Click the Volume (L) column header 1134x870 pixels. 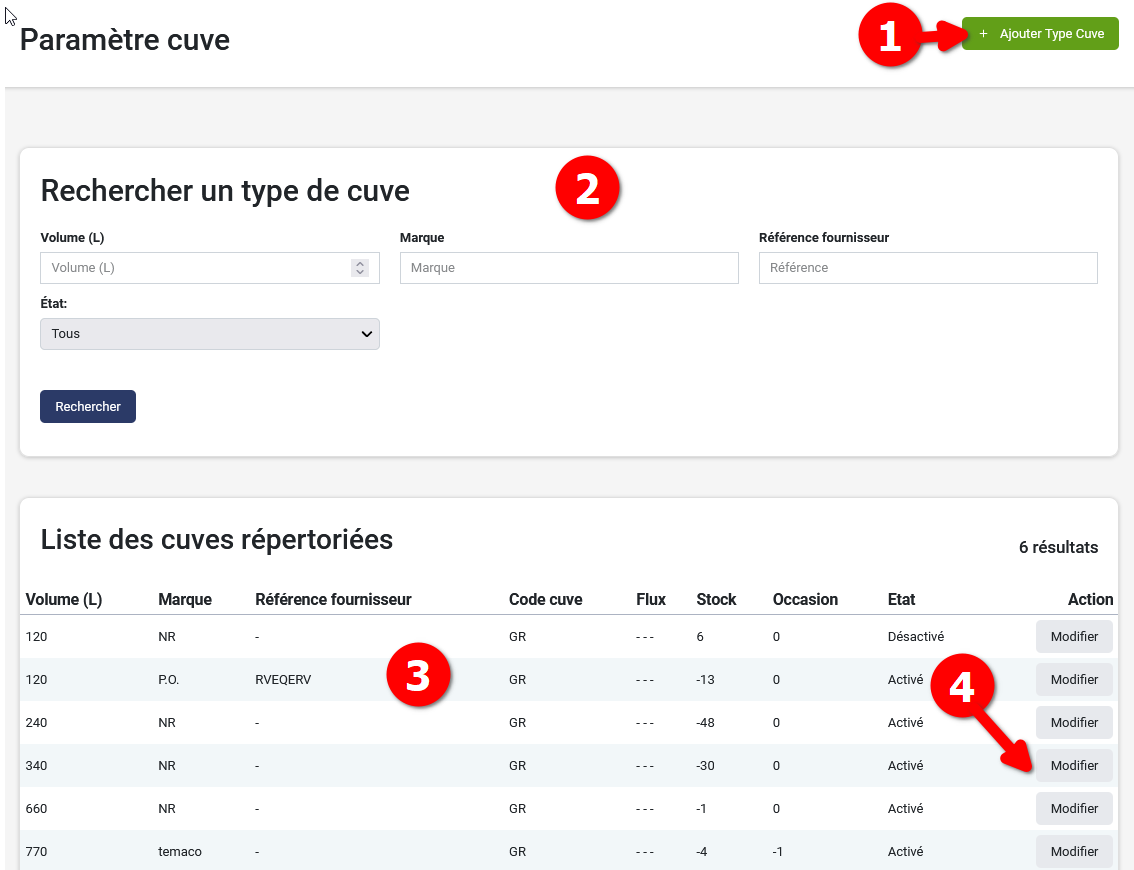point(63,599)
